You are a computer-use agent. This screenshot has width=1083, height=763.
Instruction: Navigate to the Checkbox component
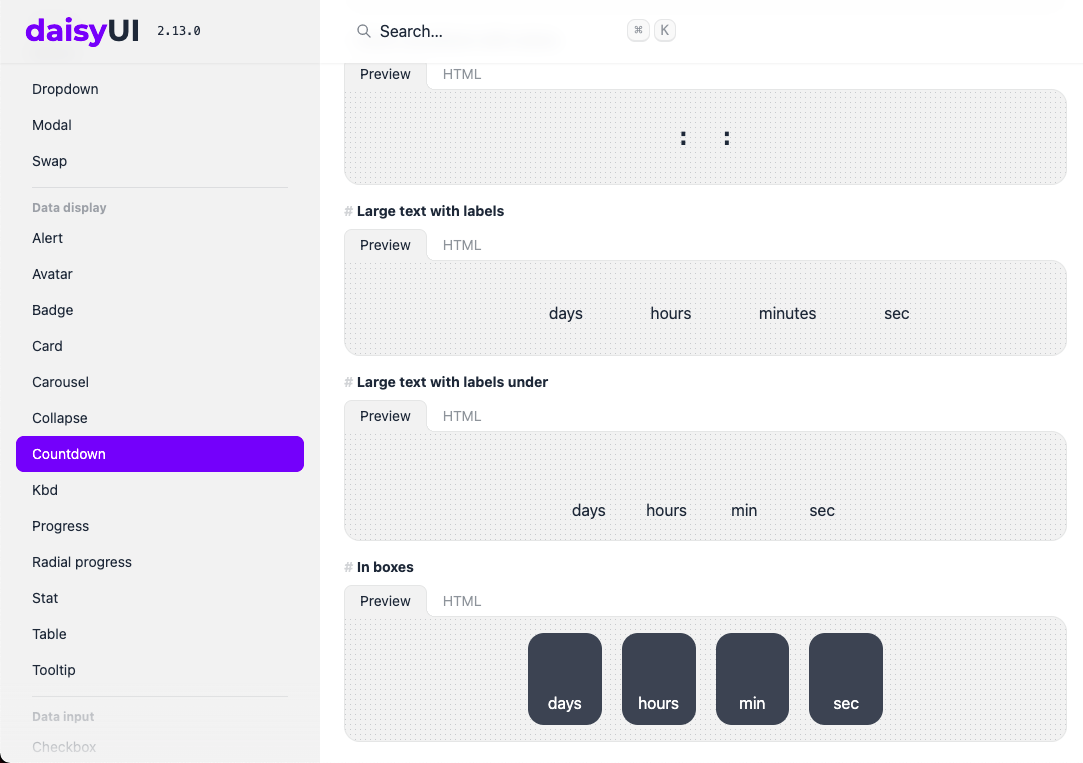64,747
